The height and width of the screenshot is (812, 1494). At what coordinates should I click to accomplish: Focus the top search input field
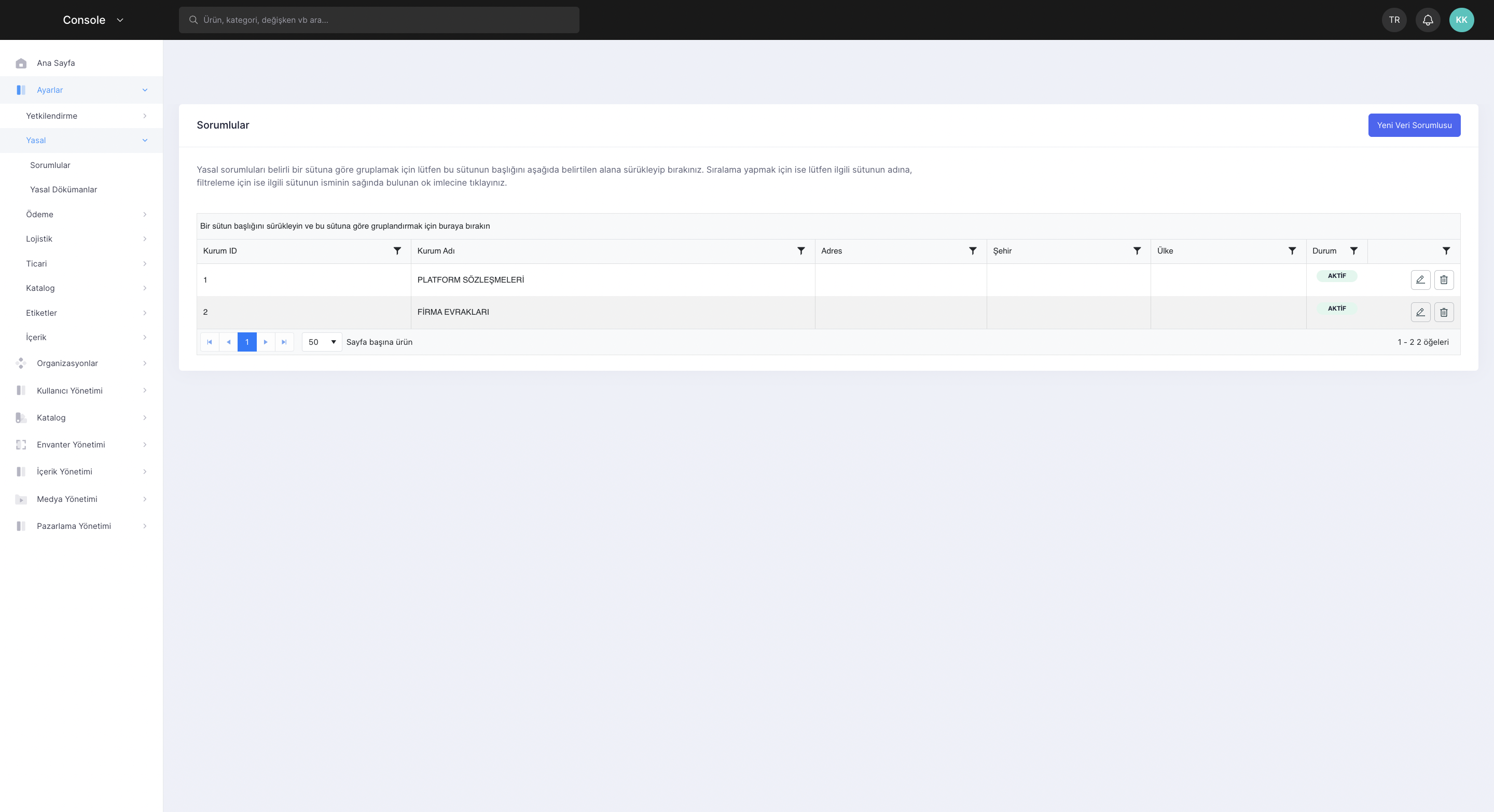pos(379,20)
